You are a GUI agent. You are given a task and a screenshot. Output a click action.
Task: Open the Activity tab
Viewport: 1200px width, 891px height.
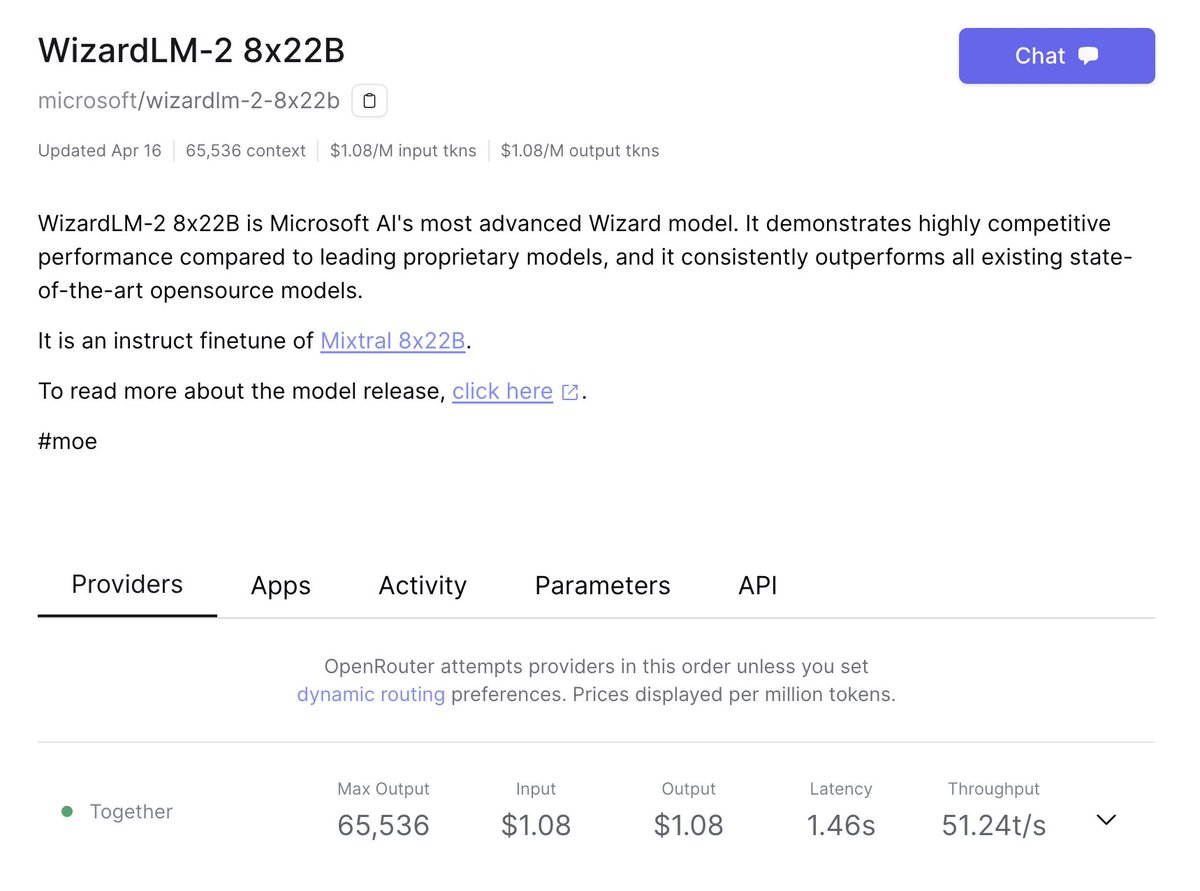point(422,586)
